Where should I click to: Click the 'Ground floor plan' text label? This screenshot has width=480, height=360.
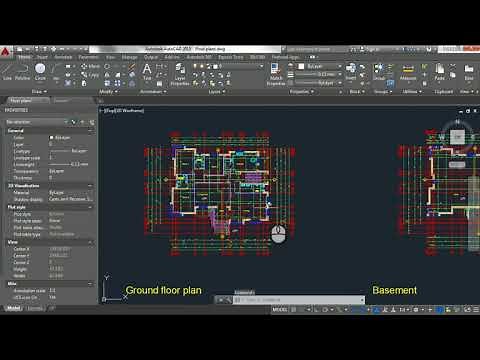(164, 290)
